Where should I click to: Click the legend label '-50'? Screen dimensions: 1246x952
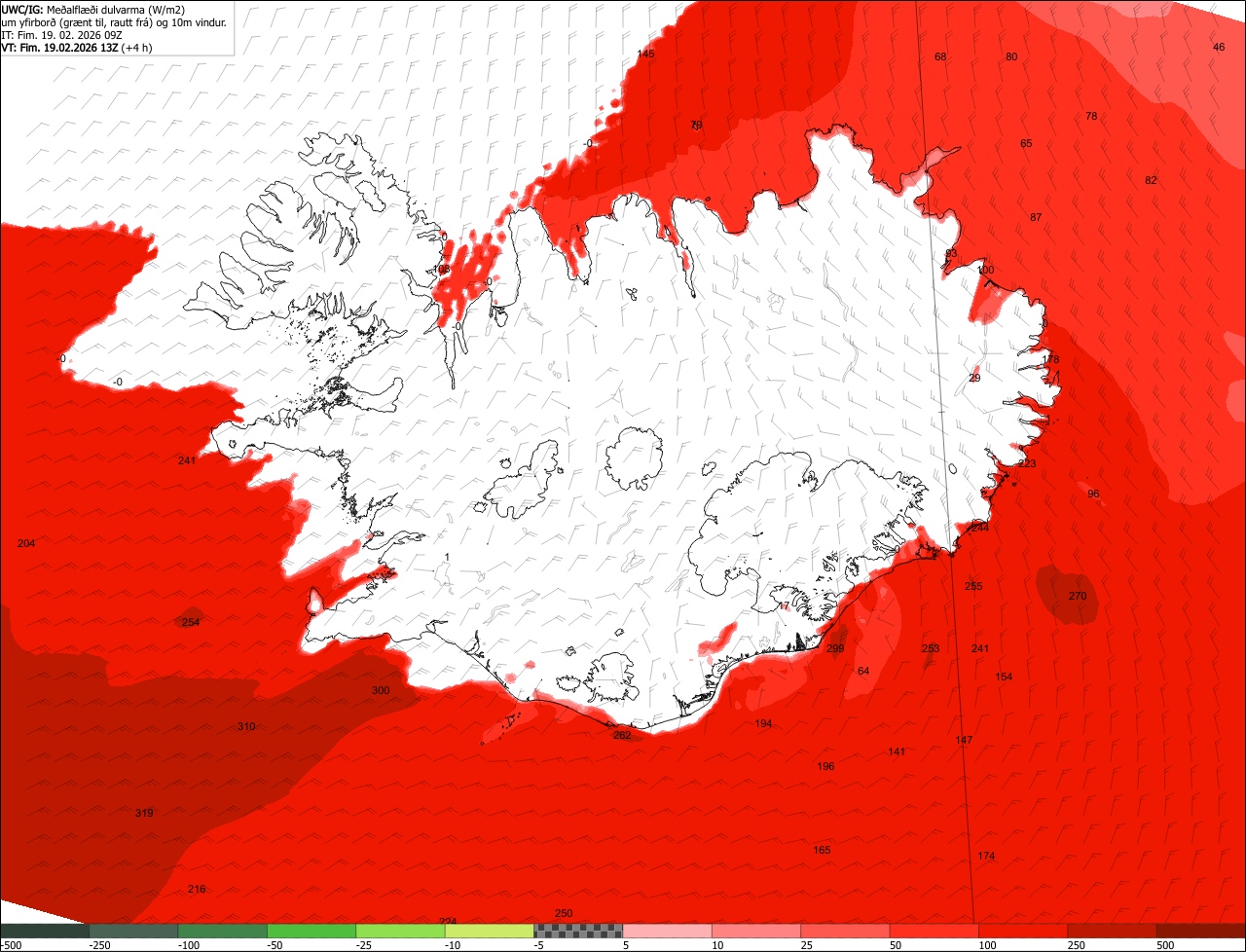coord(276,945)
